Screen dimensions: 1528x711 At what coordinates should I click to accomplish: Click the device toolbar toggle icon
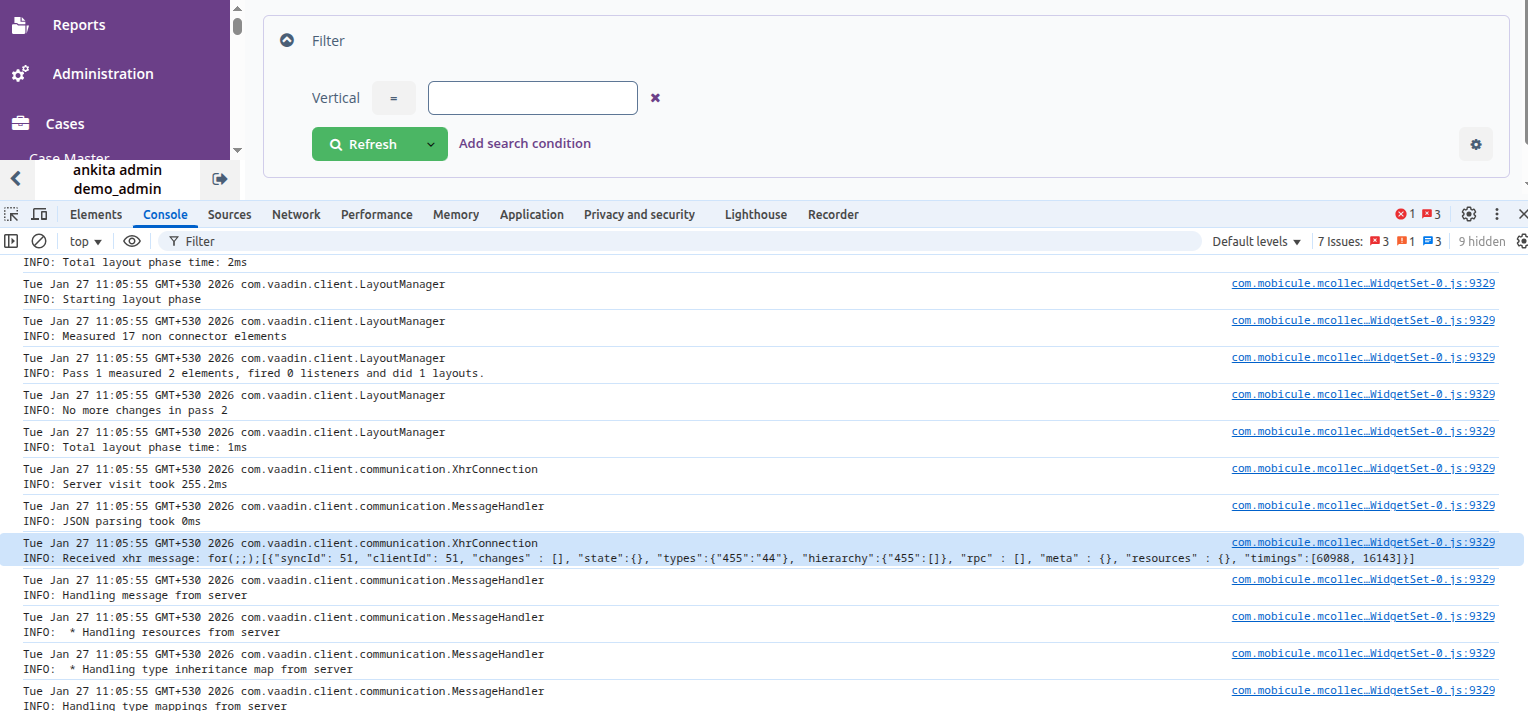(39, 214)
